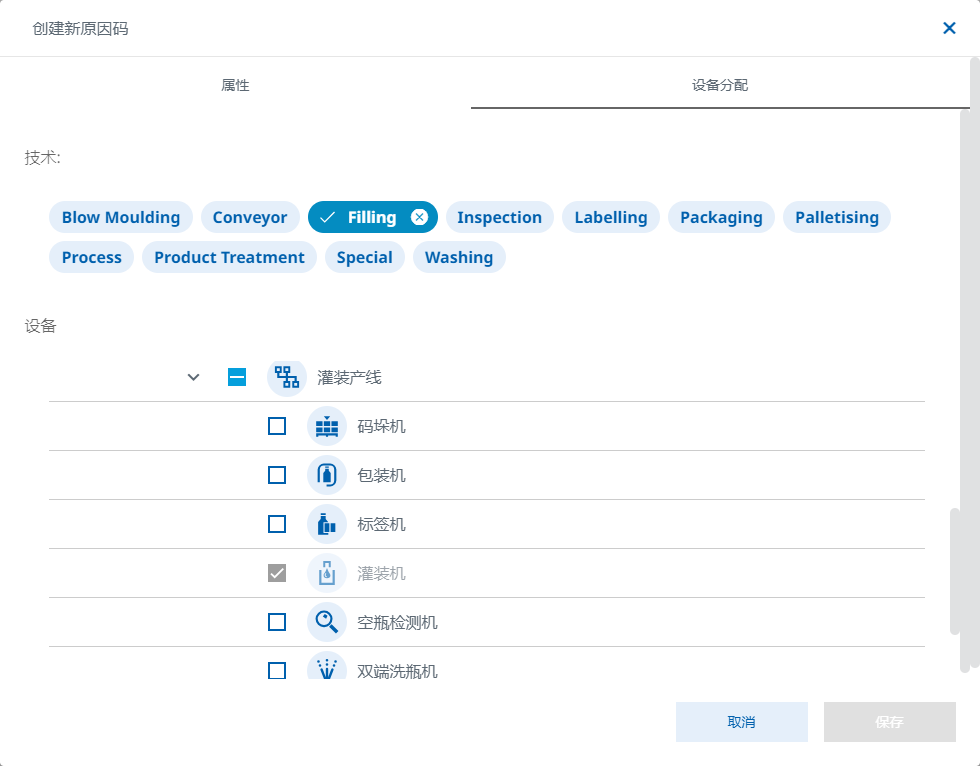Remove Filling filter via its x icon
Image resolution: width=980 pixels, height=766 pixels.
click(x=419, y=218)
